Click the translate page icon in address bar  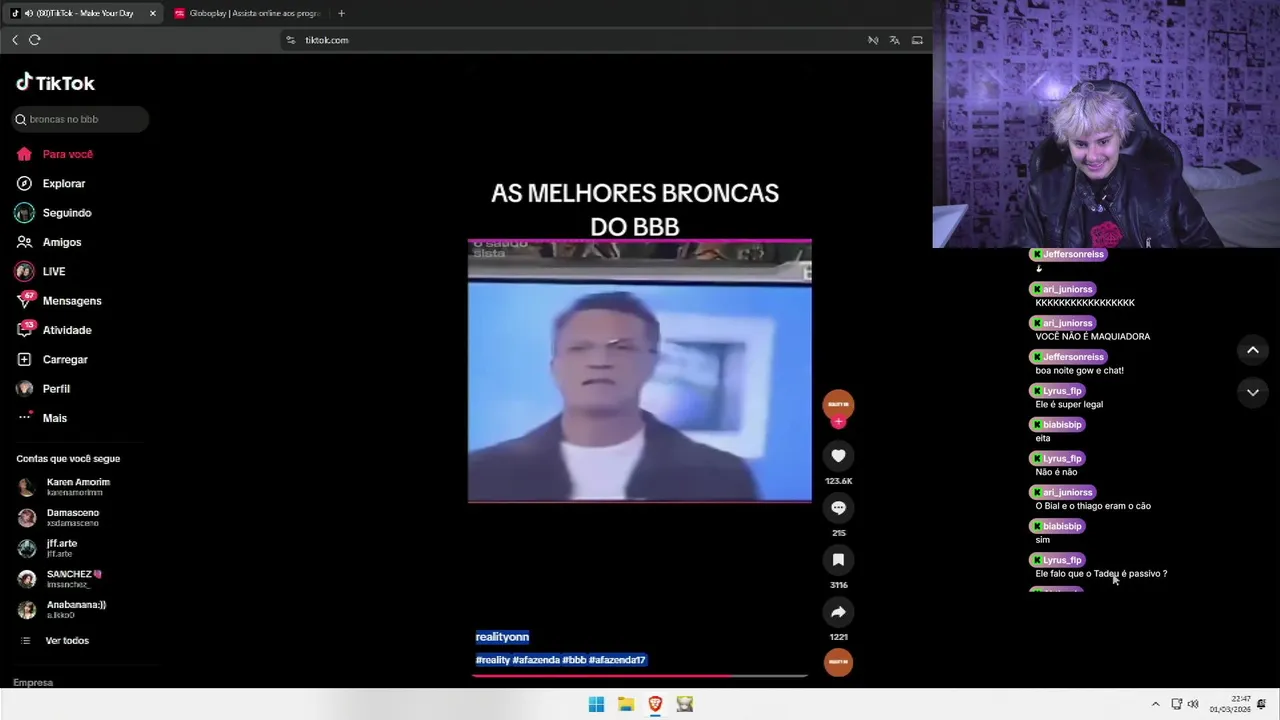[x=894, y=40]
